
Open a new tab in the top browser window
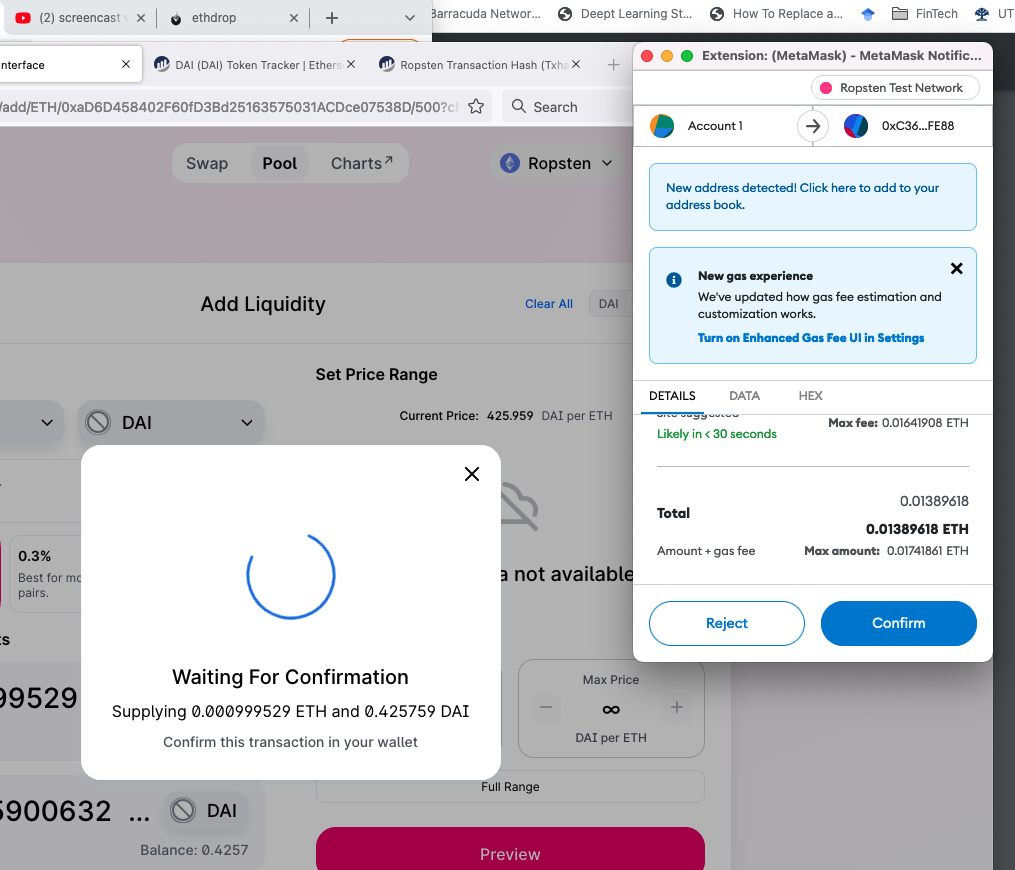tap(331, 18)
